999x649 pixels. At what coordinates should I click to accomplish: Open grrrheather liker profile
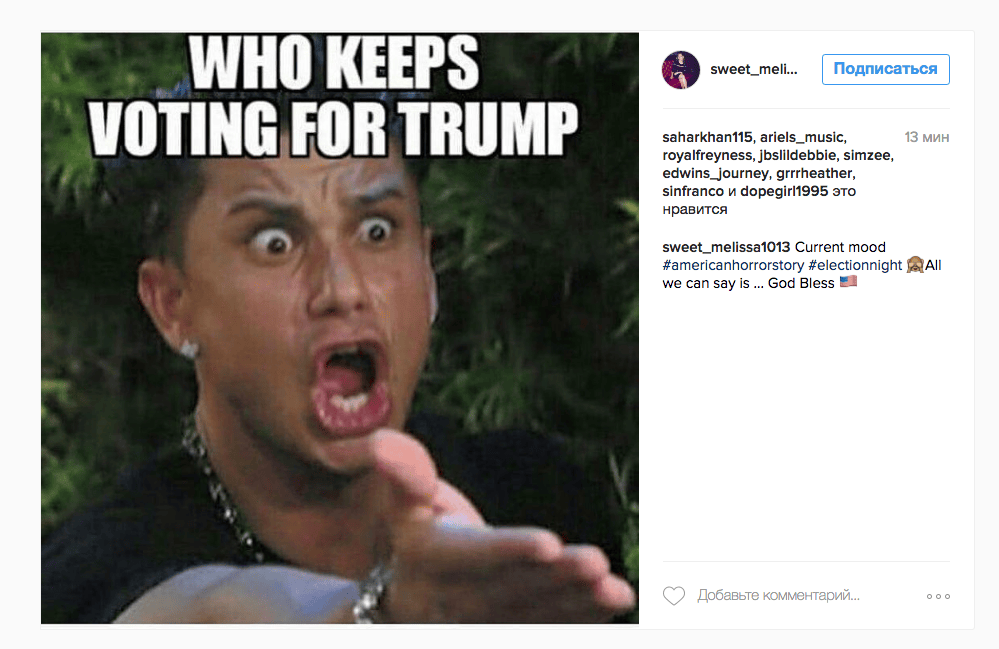tap(814, 173)
